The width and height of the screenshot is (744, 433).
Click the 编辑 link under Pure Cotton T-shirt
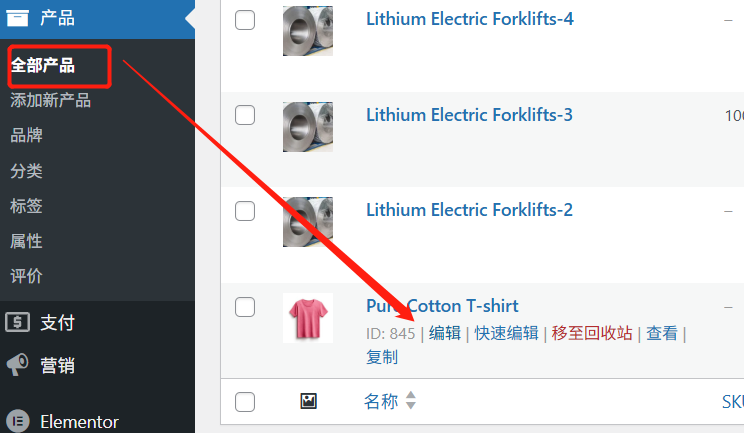pos(445,334)
